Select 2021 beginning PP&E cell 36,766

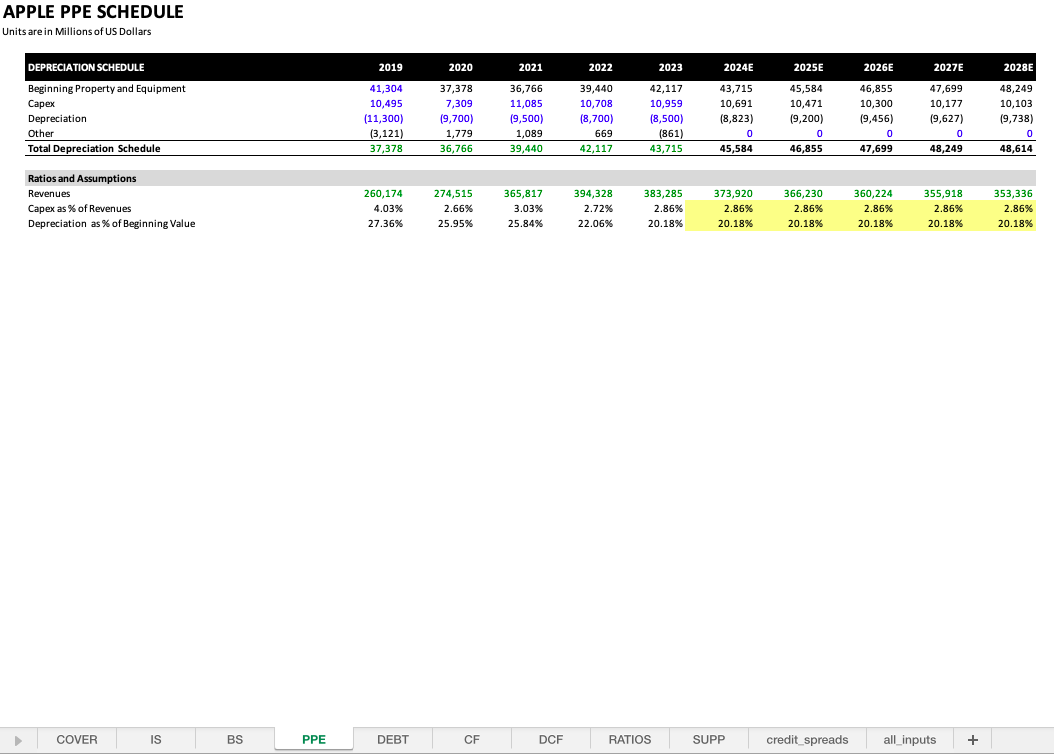(526, 89)
